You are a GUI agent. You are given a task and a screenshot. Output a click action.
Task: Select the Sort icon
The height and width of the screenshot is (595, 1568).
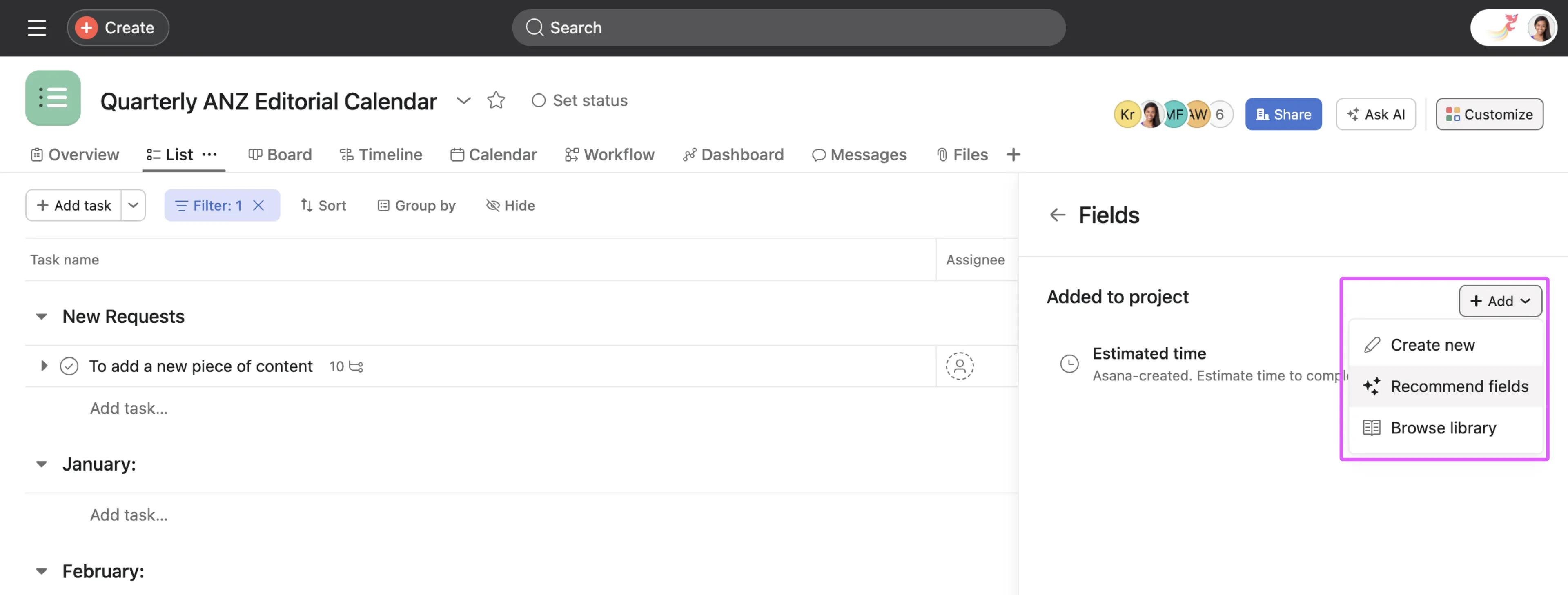pyautogui.click(x=308, y=205)
